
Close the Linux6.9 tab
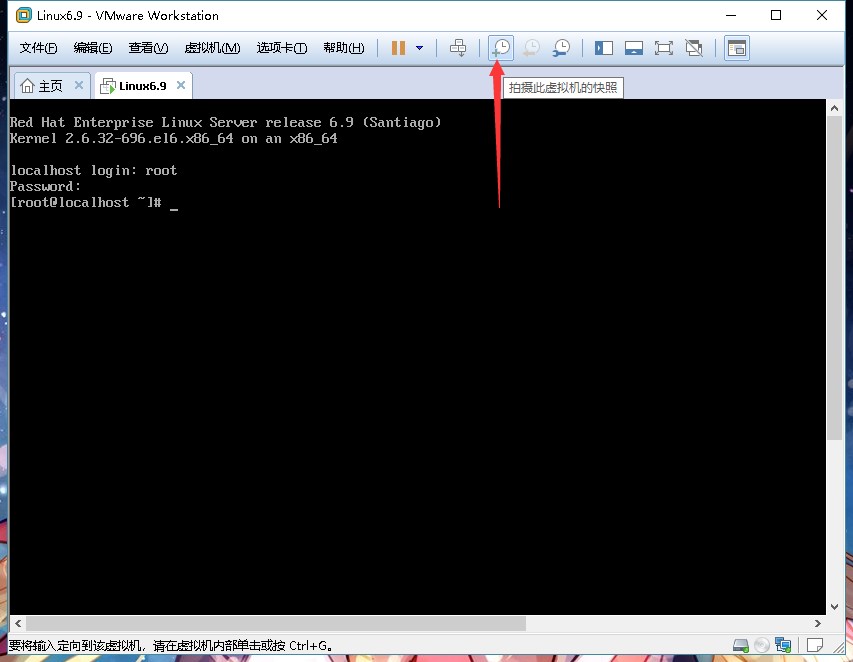[x=181, y=85]
